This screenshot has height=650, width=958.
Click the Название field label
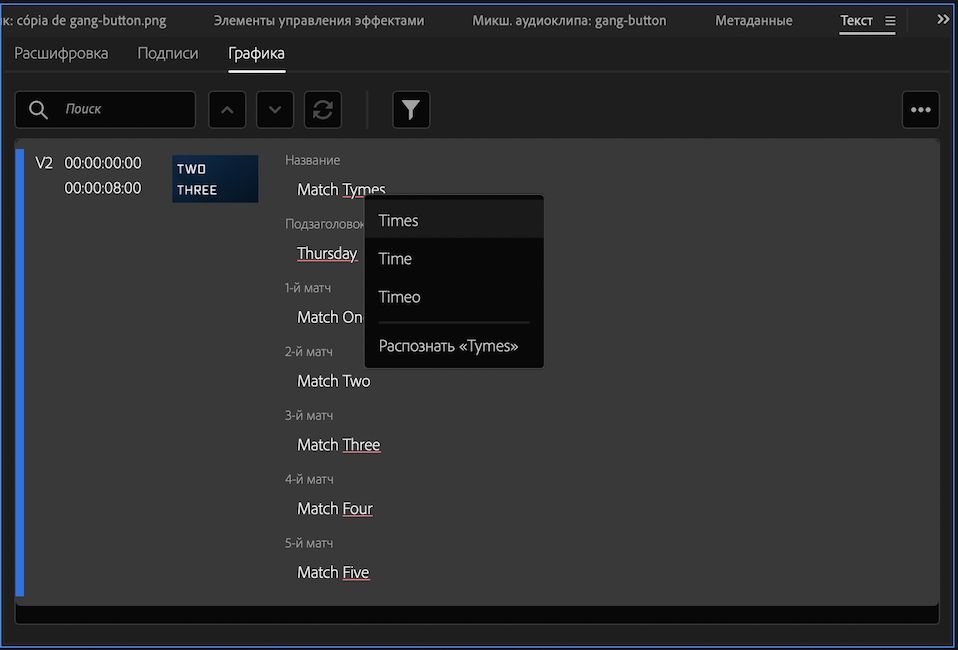tap(312, 160)
